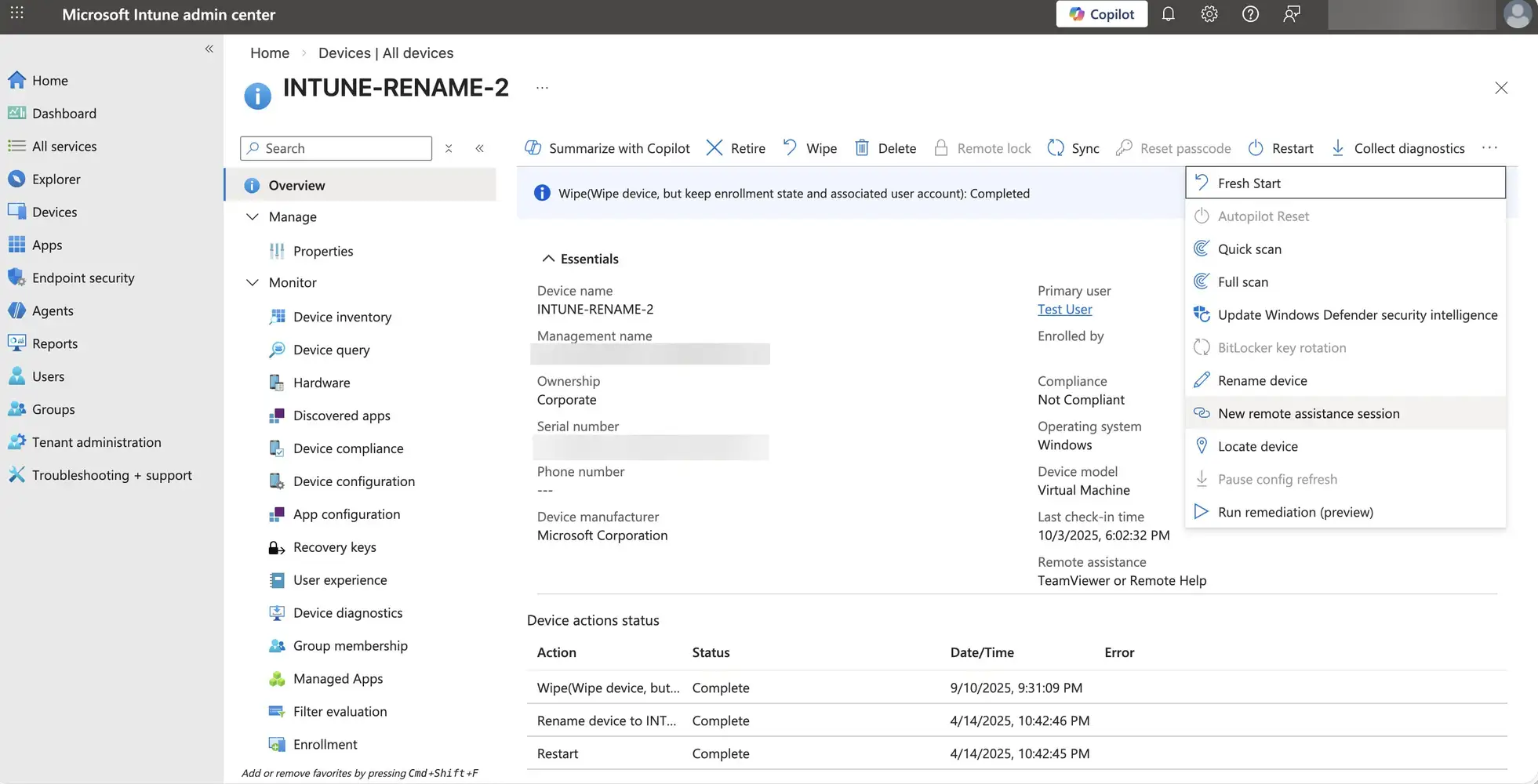Clear the device menu search box
Screen dimensions: 1538x784
[449, 148]
